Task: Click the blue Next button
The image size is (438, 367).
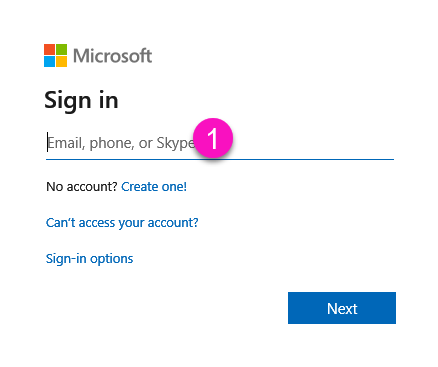Action: 342,308
